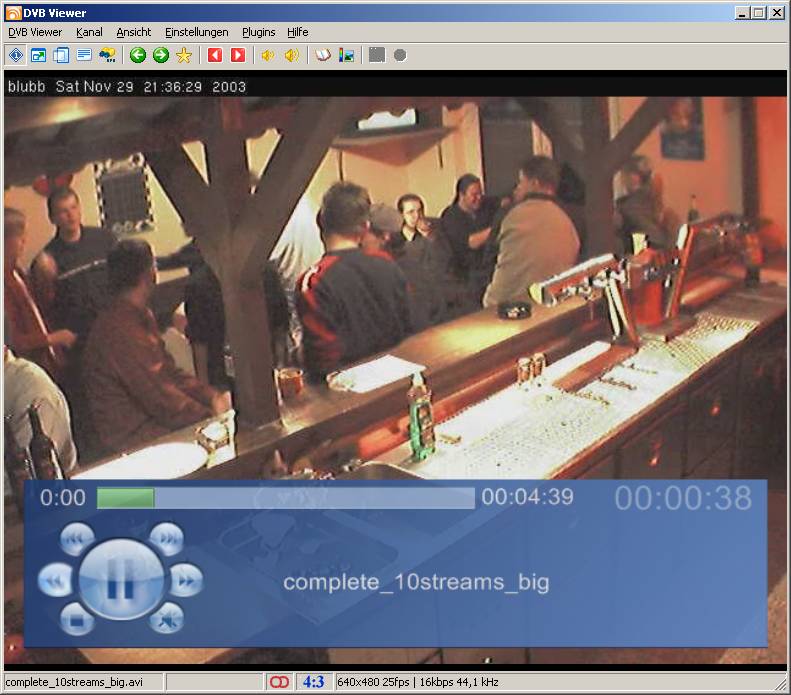
Task: Toggle the 4:3 aspect ratio indicator
Action: coord(313,682)
